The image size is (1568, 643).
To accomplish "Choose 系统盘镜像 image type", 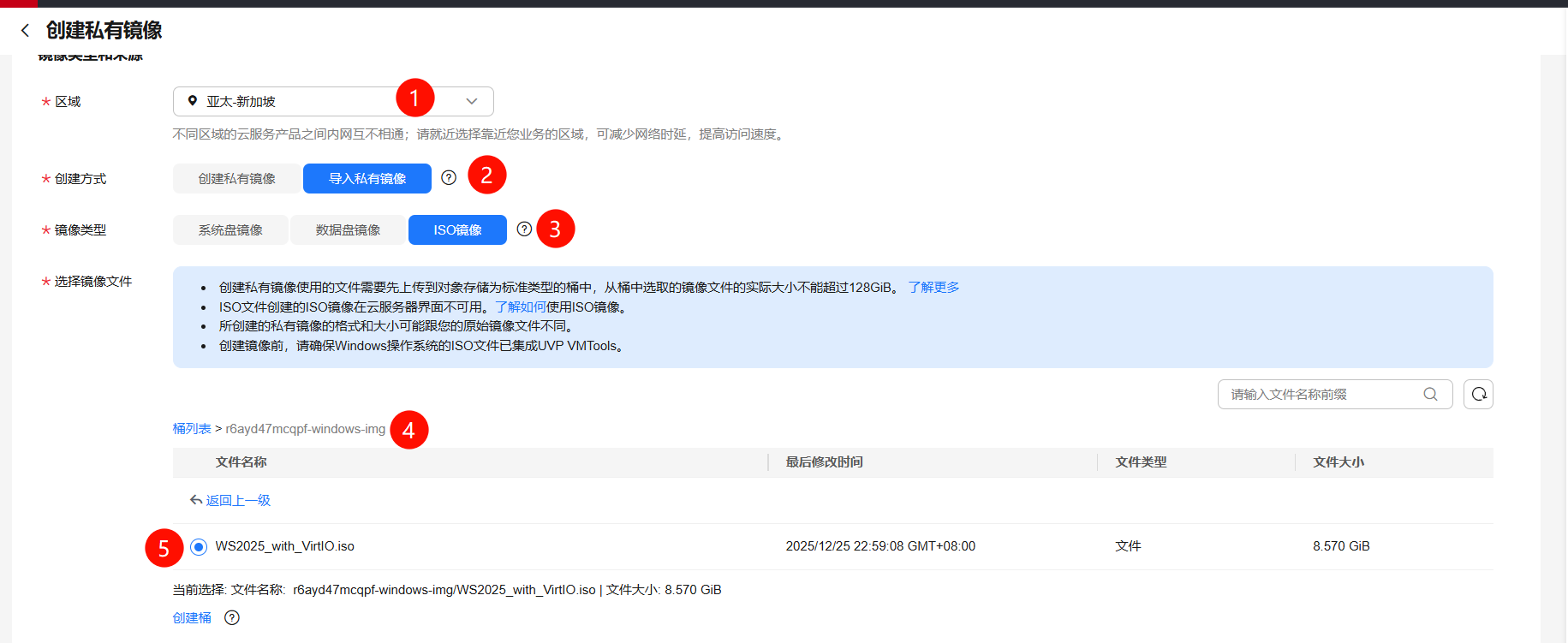I will [230, 230].
